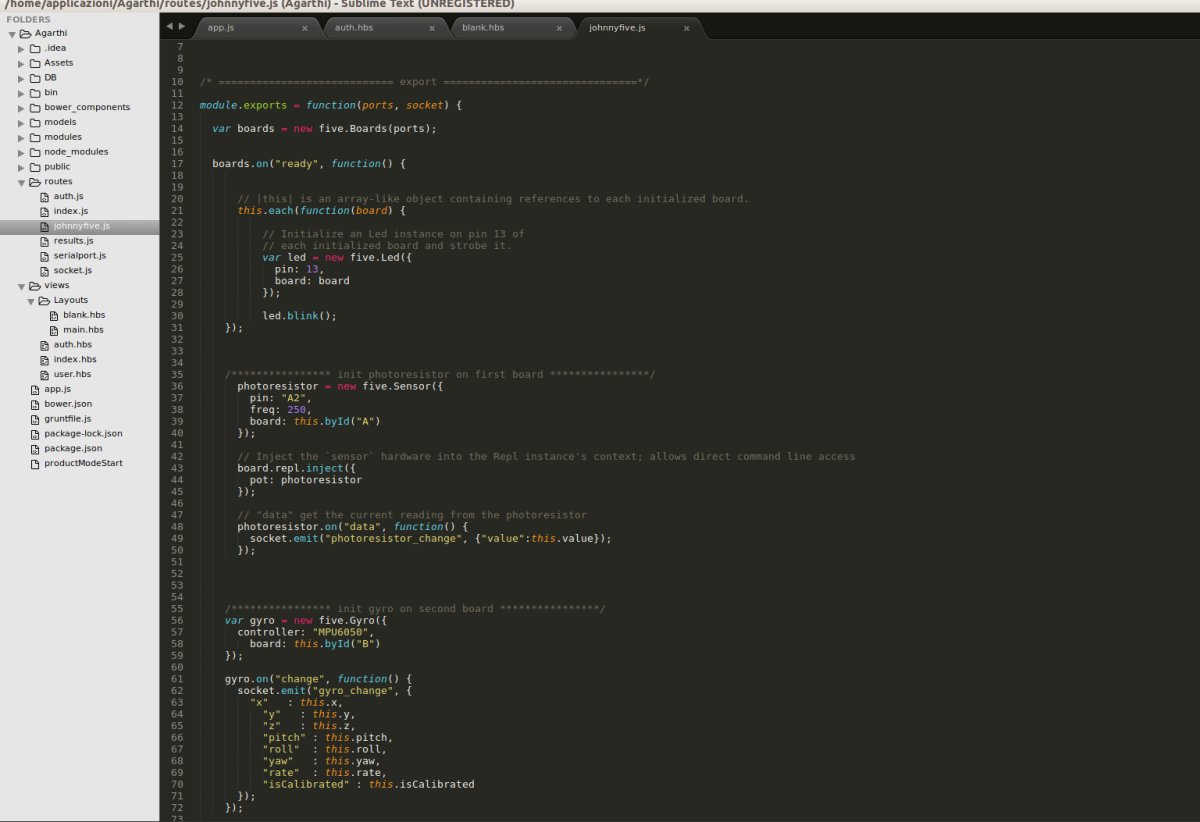Image resolution: width=1200 pixels, height=822 pixels.
Task: Click the blank.hbs file icon in sidebar
Action: [x=53, y=315]
